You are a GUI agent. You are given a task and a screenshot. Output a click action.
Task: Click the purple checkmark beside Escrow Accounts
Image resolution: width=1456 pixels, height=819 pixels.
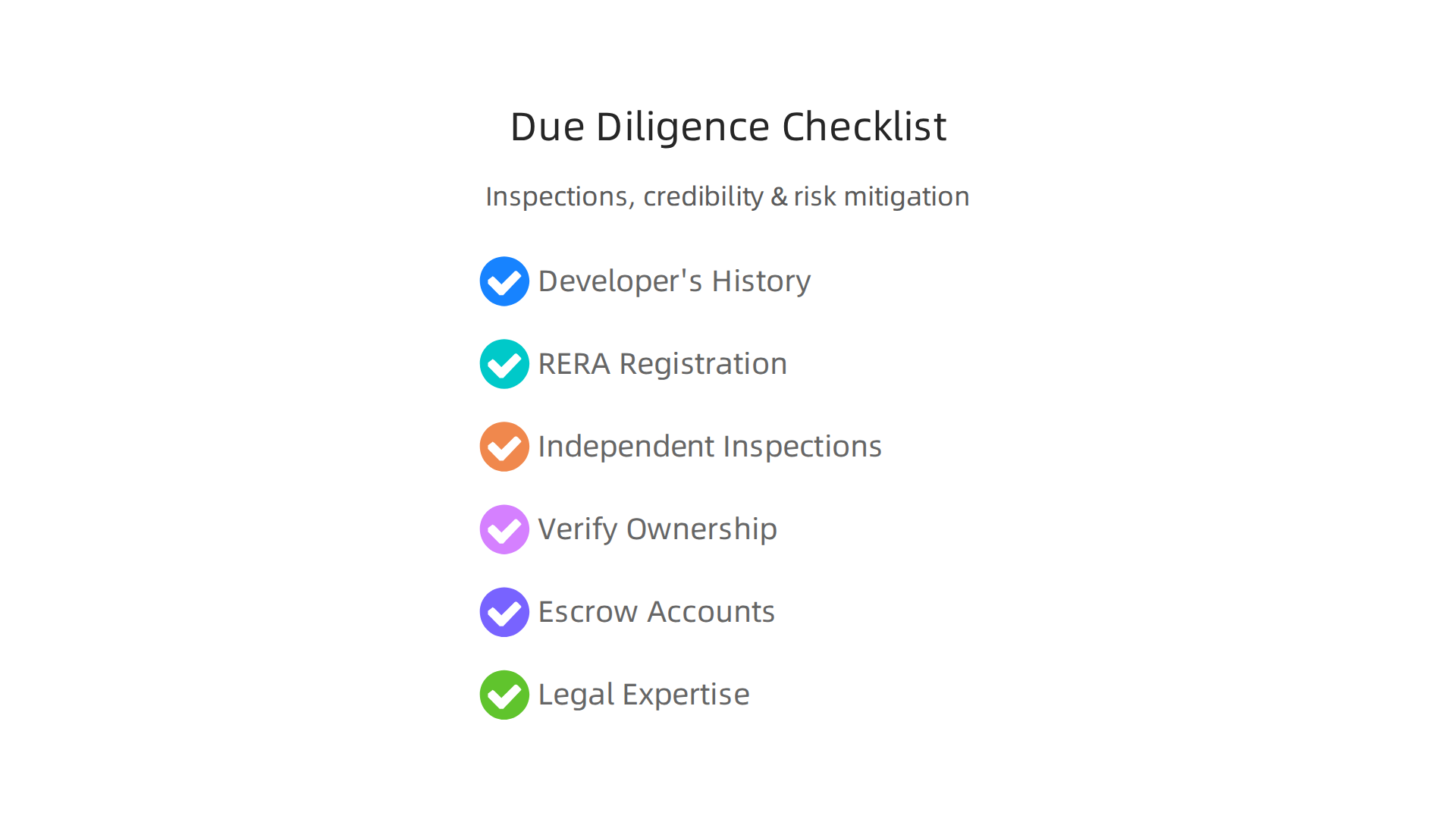pos(504,612)
